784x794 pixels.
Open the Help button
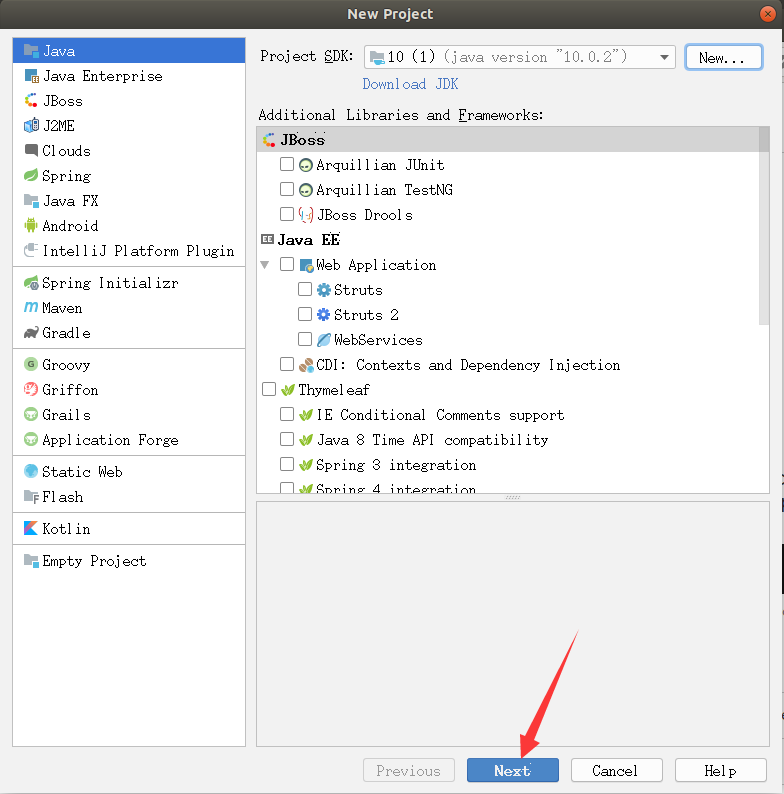[x=720, y=770]
